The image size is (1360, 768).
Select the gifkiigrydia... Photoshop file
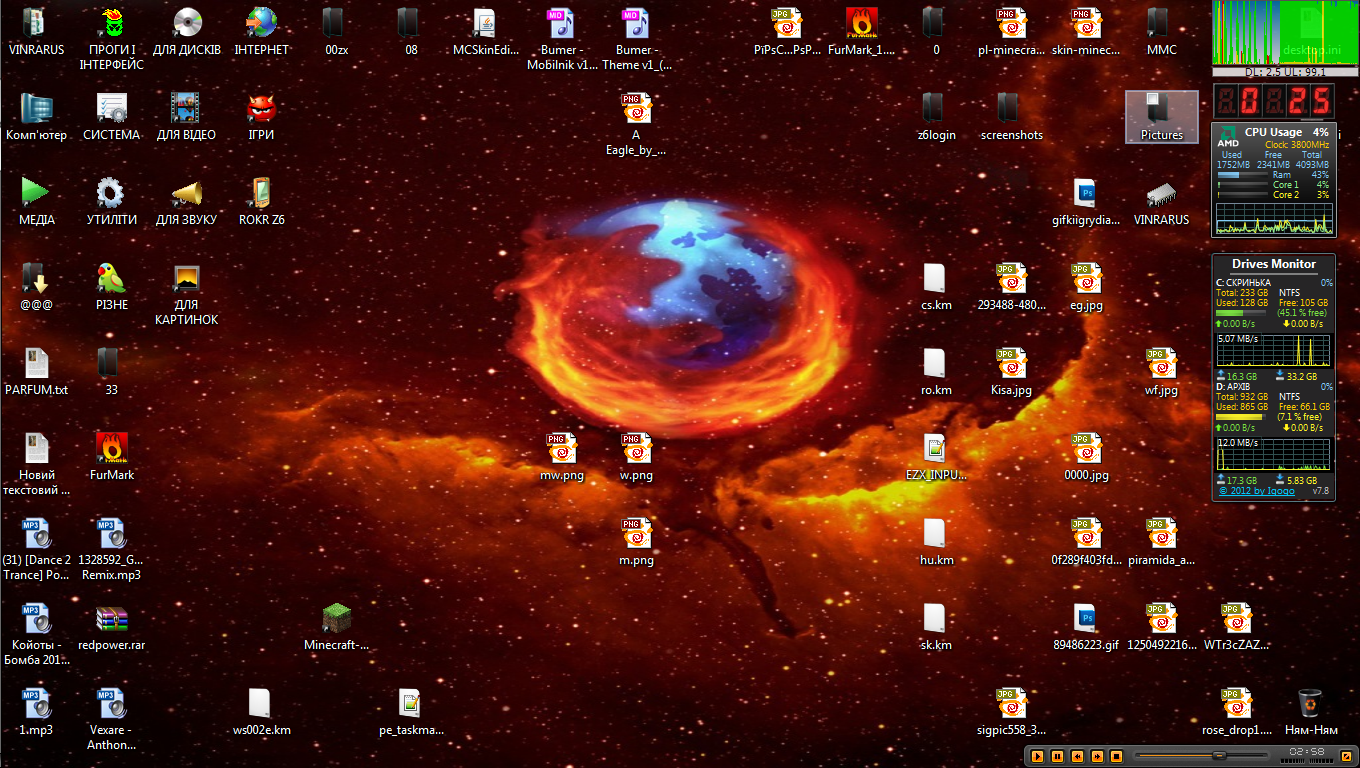click(x=1086, y=202)
